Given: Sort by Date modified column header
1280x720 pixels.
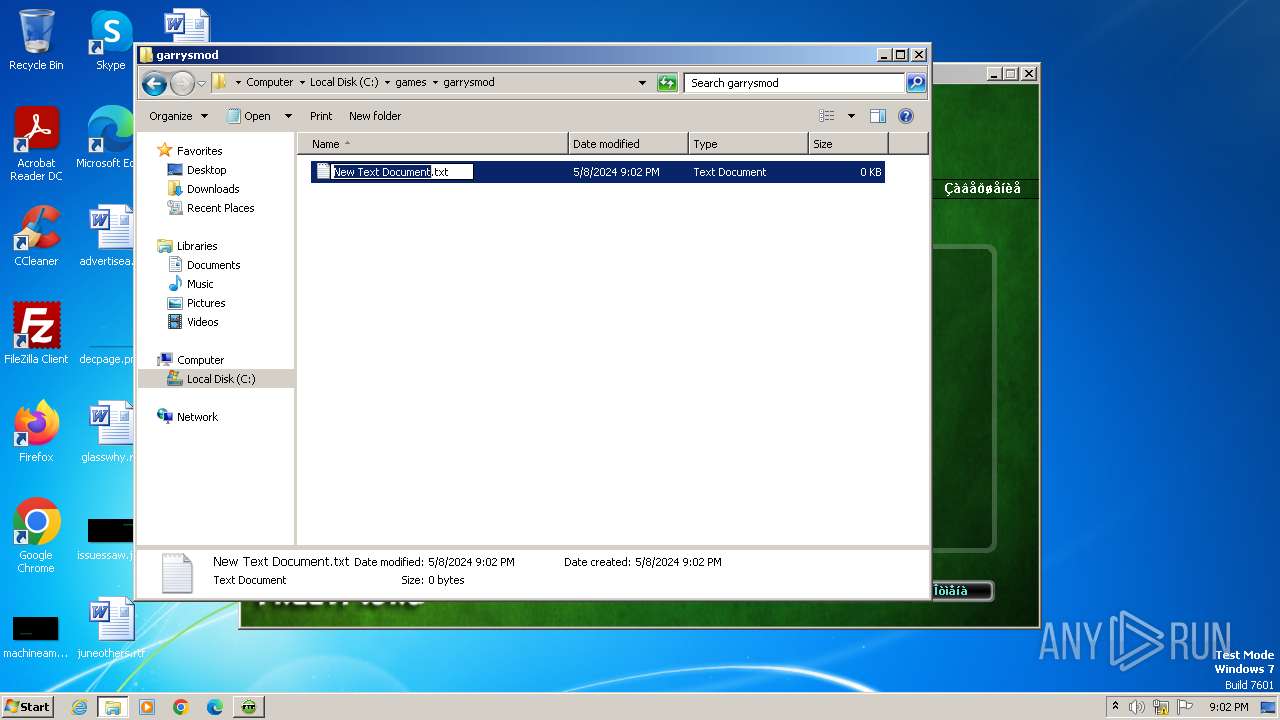Looking at the screenshot, I should 628,144.
